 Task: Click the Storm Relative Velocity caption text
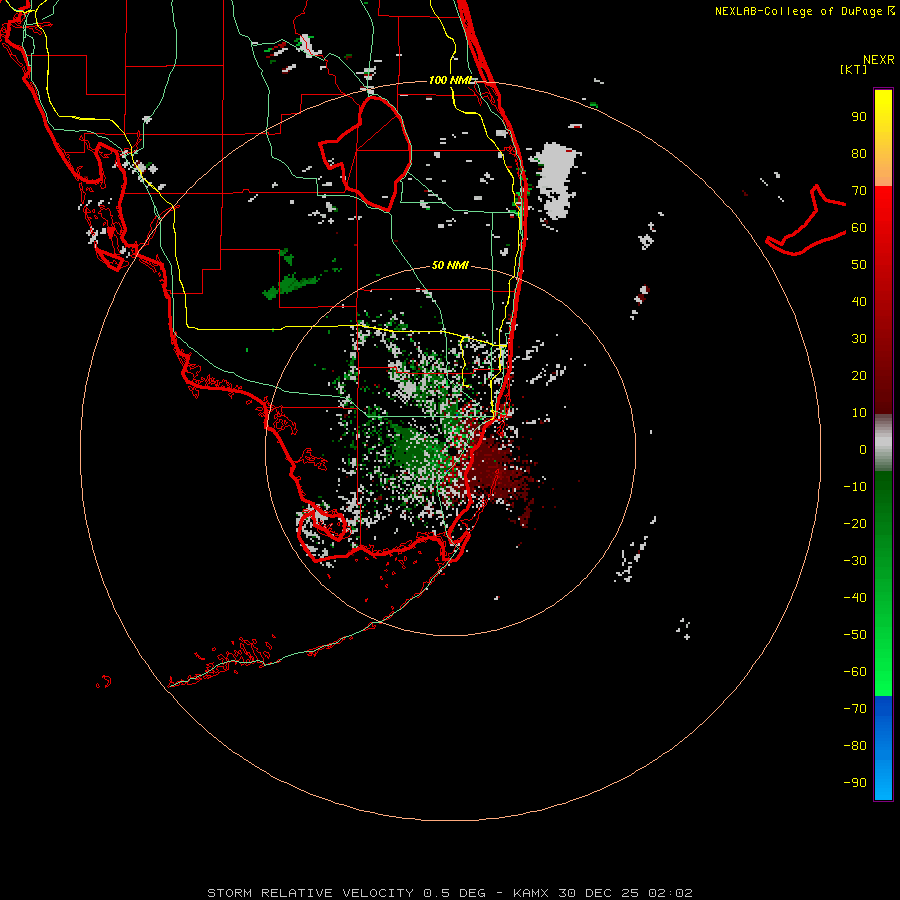pos(449,893)
